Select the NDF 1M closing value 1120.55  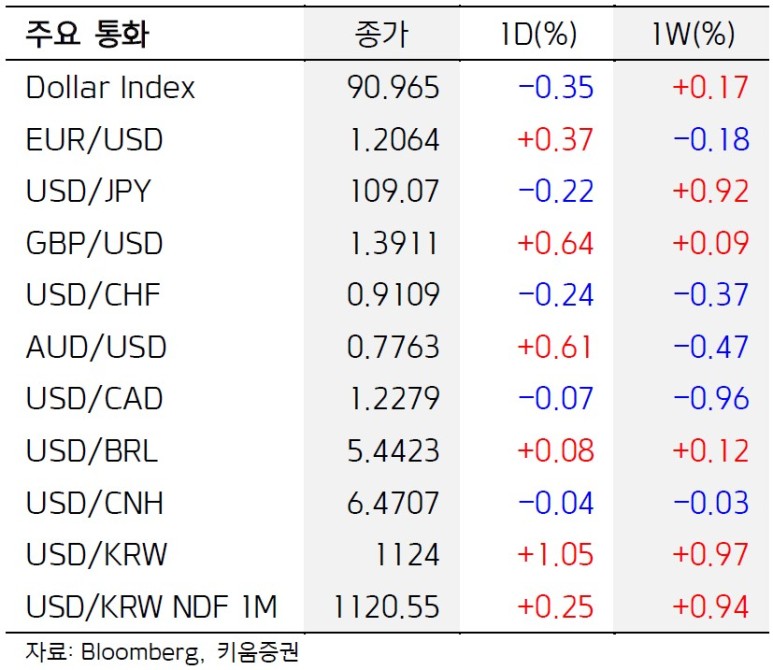point(385,606)
